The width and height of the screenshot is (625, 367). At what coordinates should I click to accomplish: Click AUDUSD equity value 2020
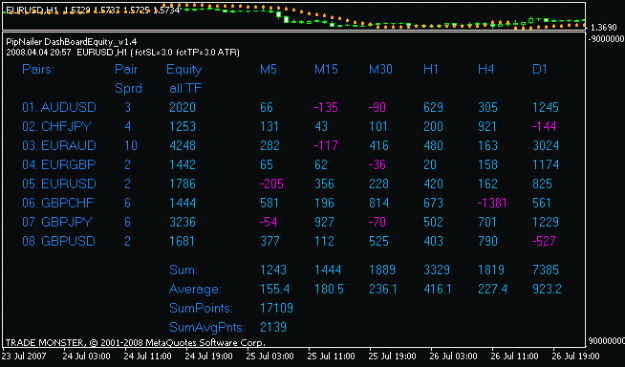[x=183, y=107]
